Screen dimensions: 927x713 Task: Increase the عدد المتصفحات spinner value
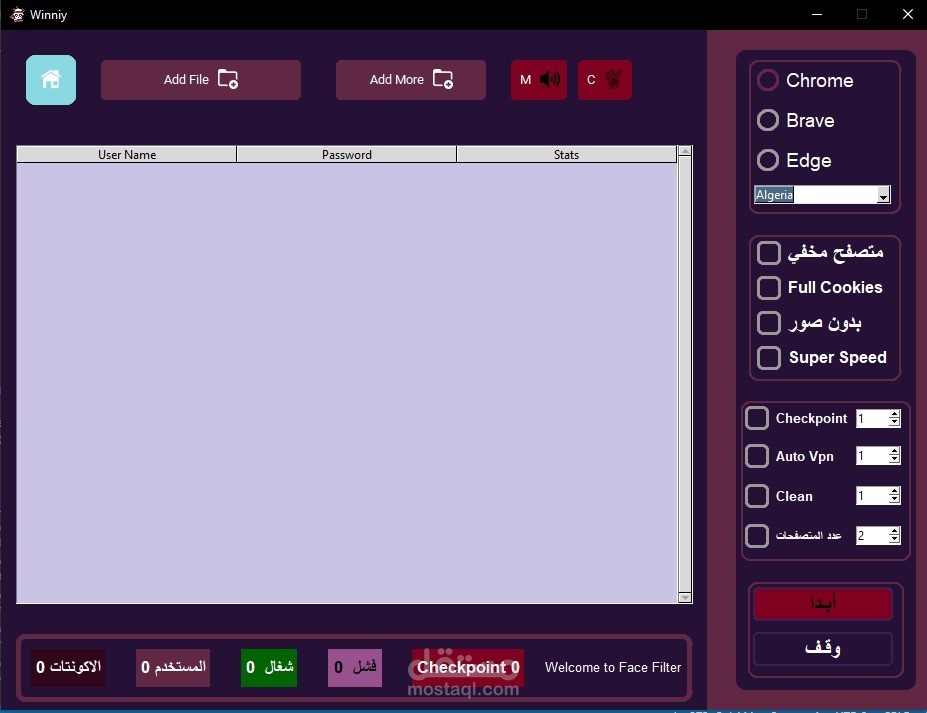point(894,531)
